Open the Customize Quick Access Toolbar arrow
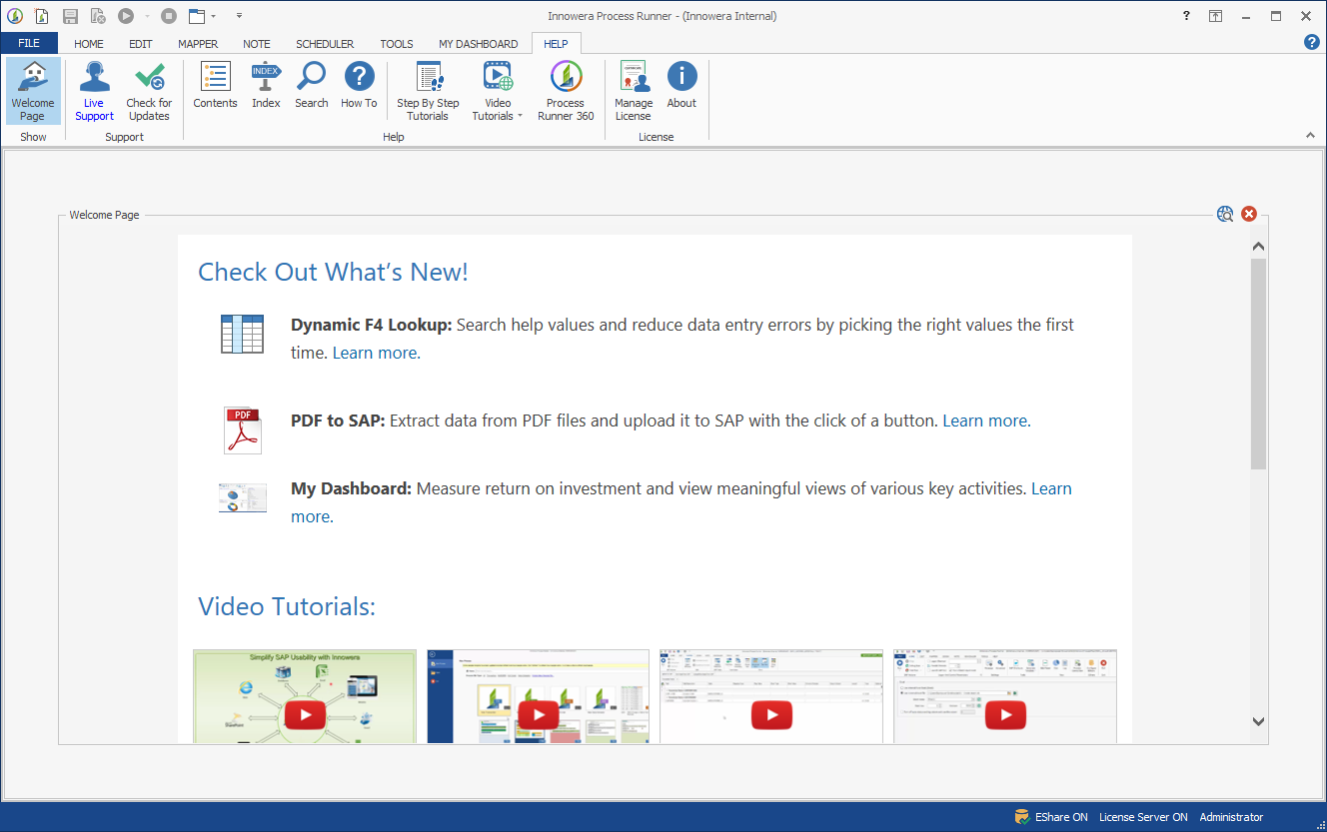 coord(239,16)
